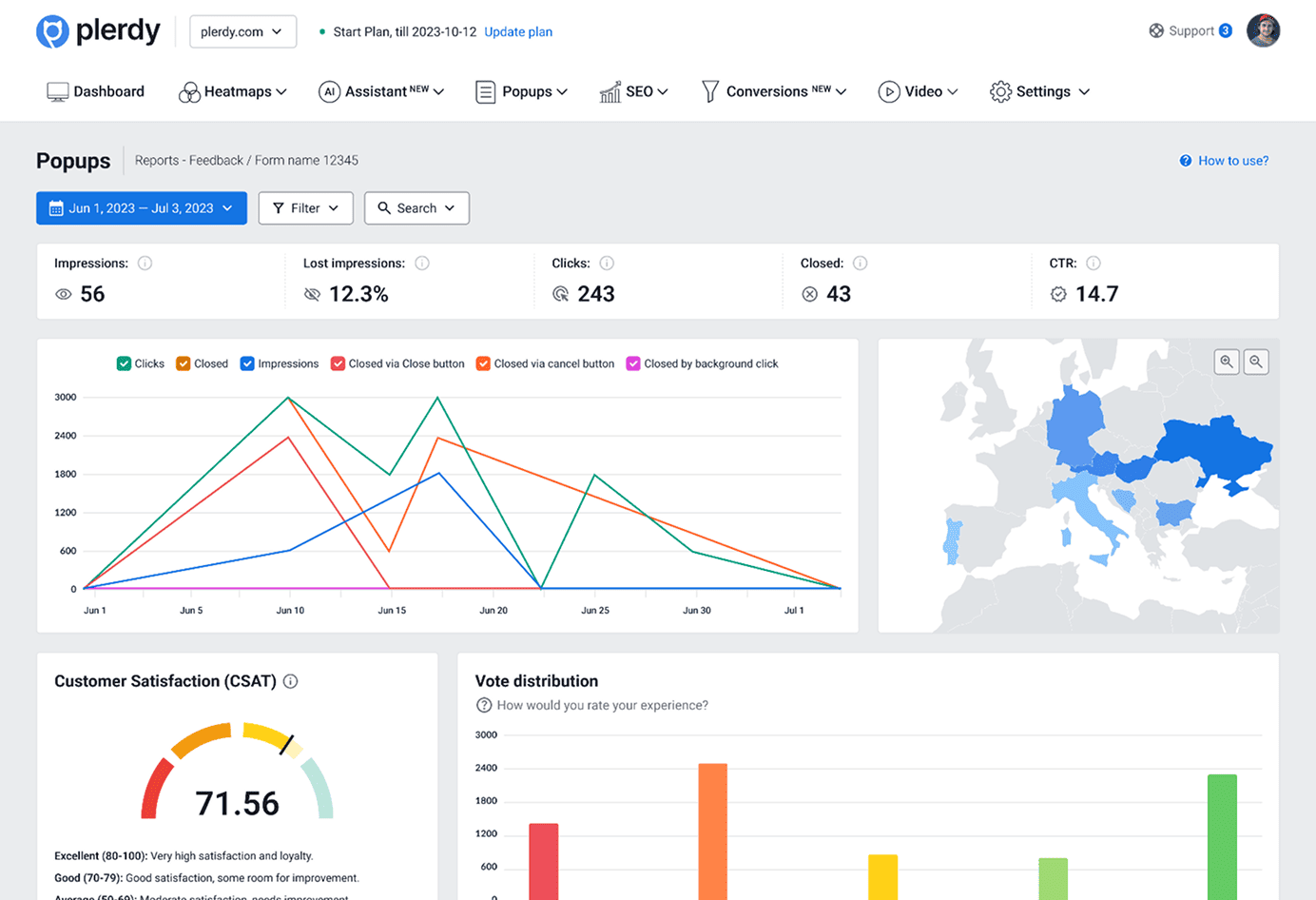Open the plerdy.com site dropdown
The width and height of the screenshot is (1316, 900).
(242, 31)
